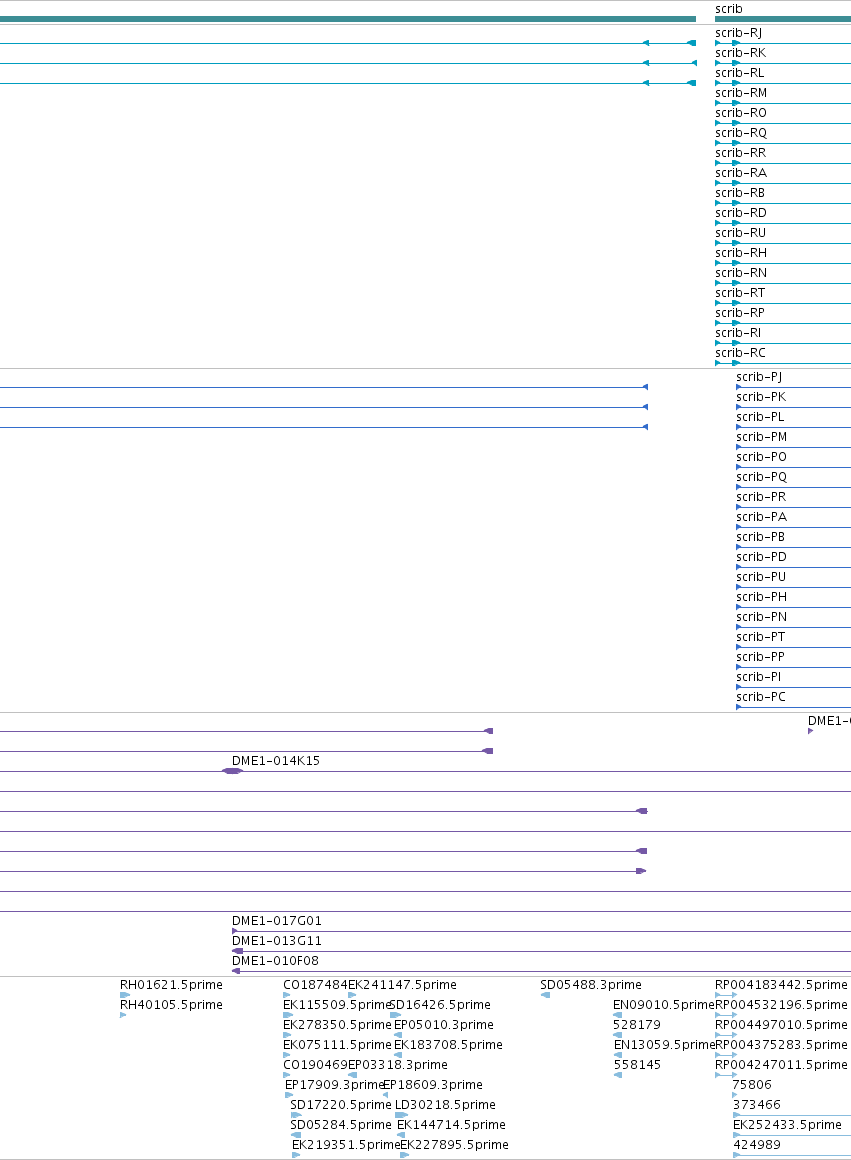Select the scrib-RA transcript label
The image size is (851, 1160).
(x=741, y=172)
